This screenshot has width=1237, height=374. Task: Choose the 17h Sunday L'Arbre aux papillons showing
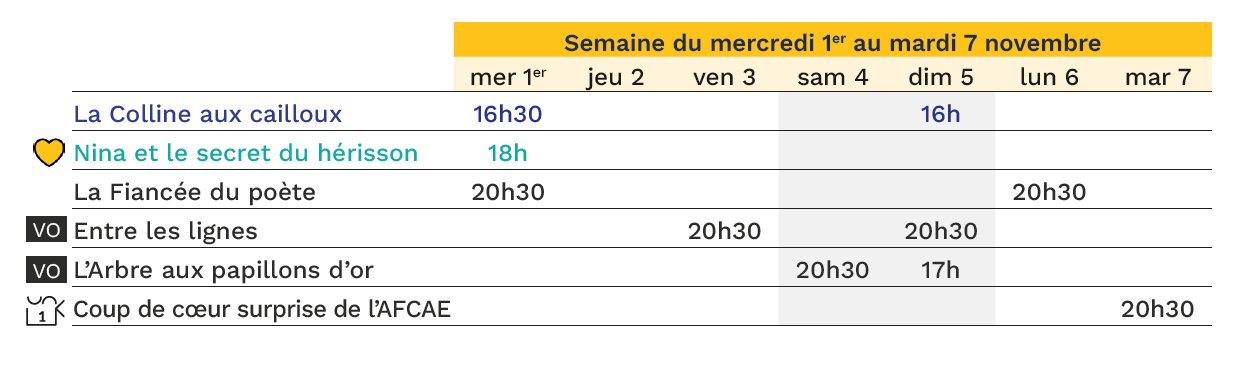941,270
